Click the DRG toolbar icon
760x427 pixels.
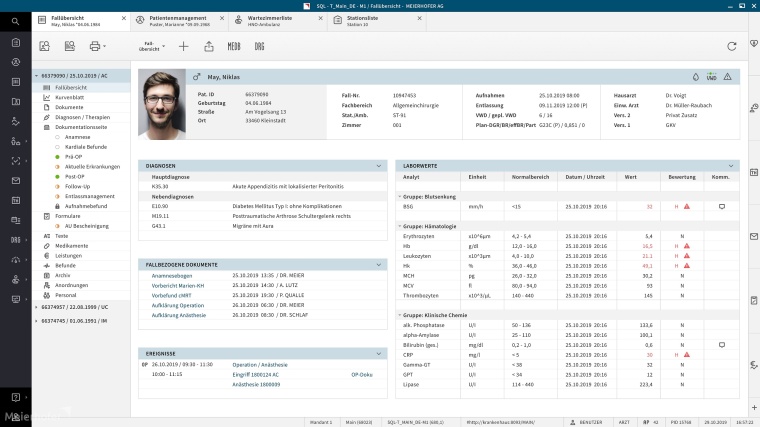(259, 46)
